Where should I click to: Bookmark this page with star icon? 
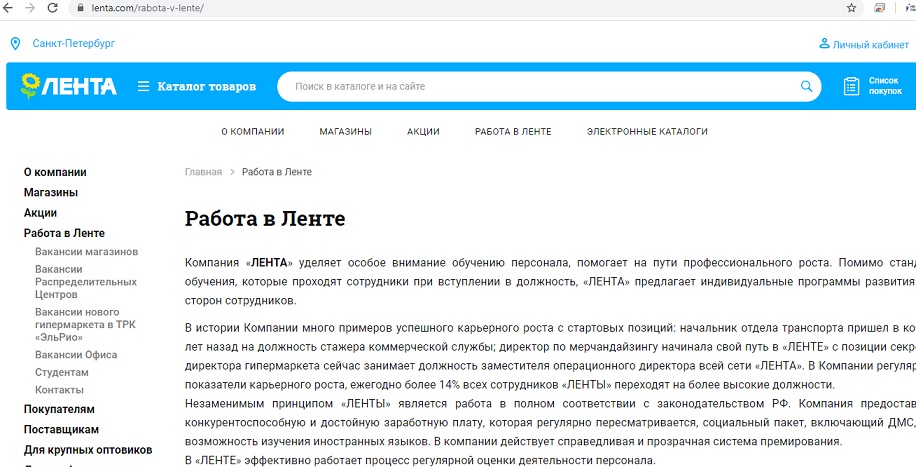coord(851,8)
